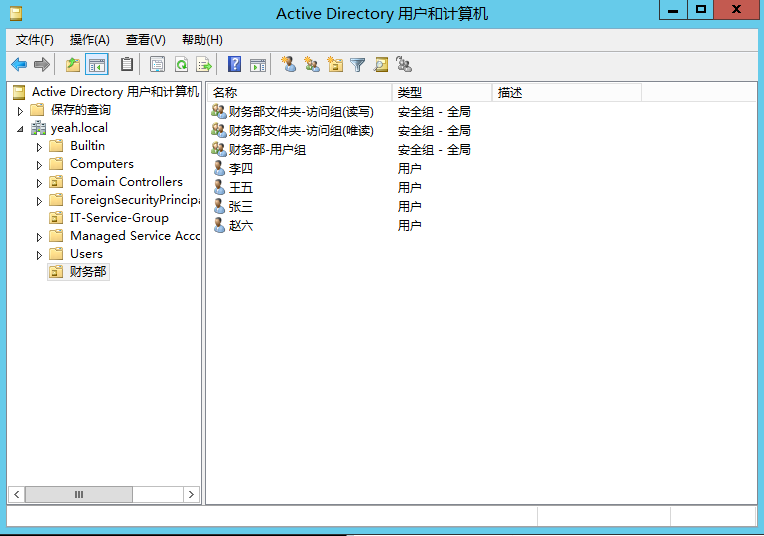Viewport: 764px width, 536px height.
Task: Toggle the show/hide console tree button
Action: click(96, 64)
